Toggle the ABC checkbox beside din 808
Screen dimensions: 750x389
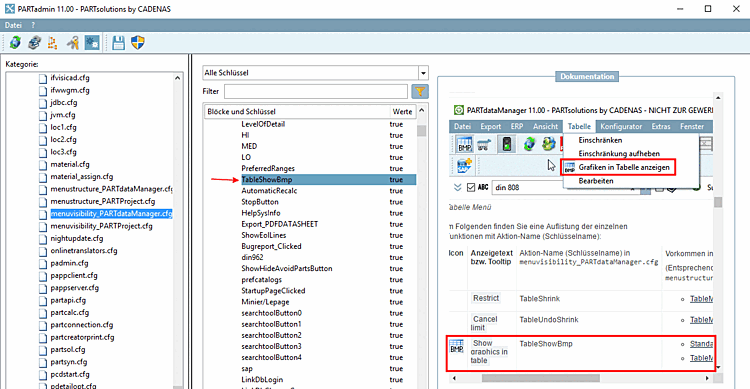[x=471, y=187]
